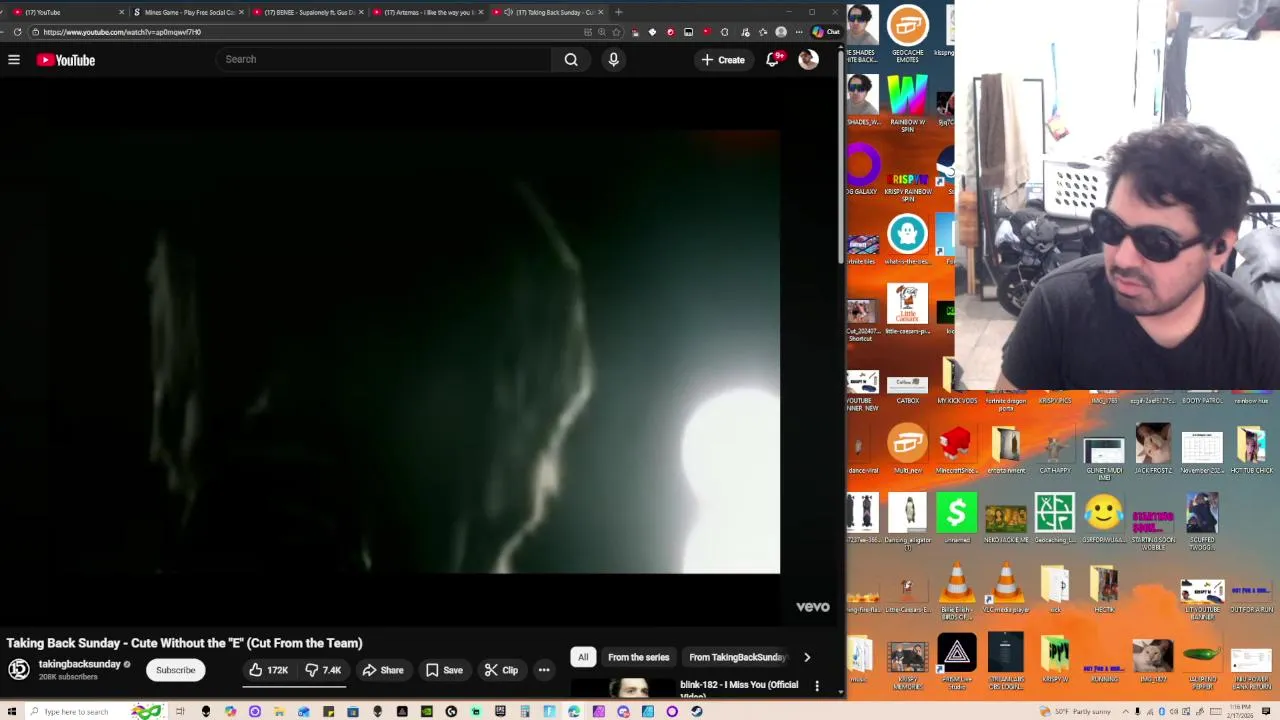The width and height of the screenshot is (1280, 720).
Task: Select the HECTIK desktop folder
Action: [x=1104, y=589]
